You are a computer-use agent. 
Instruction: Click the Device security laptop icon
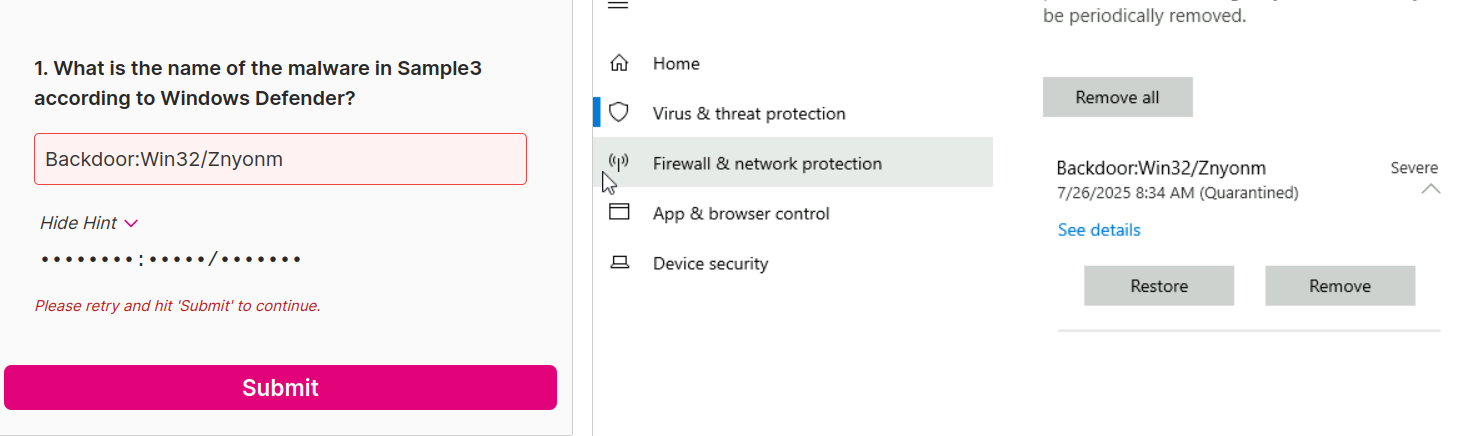[619, 263]
